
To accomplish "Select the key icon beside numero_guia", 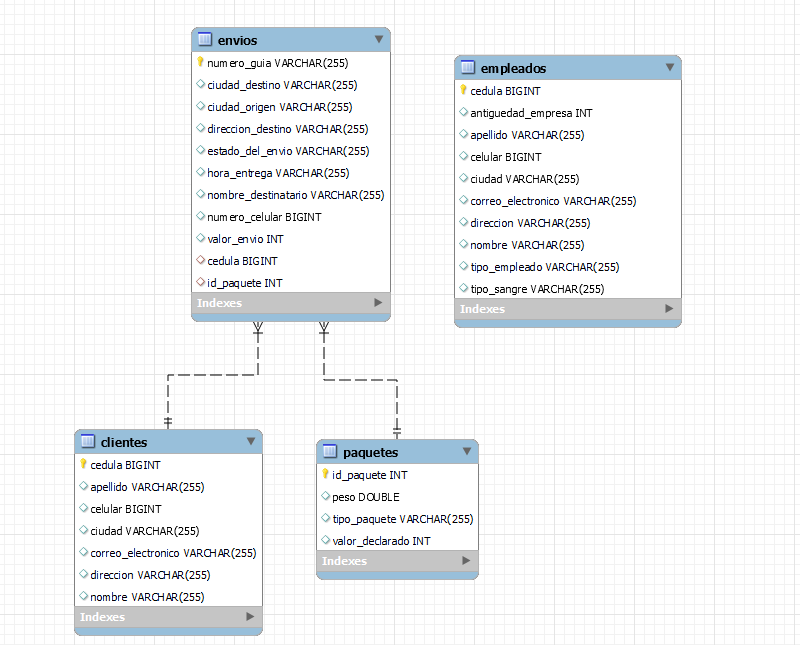I will point(201,63).
